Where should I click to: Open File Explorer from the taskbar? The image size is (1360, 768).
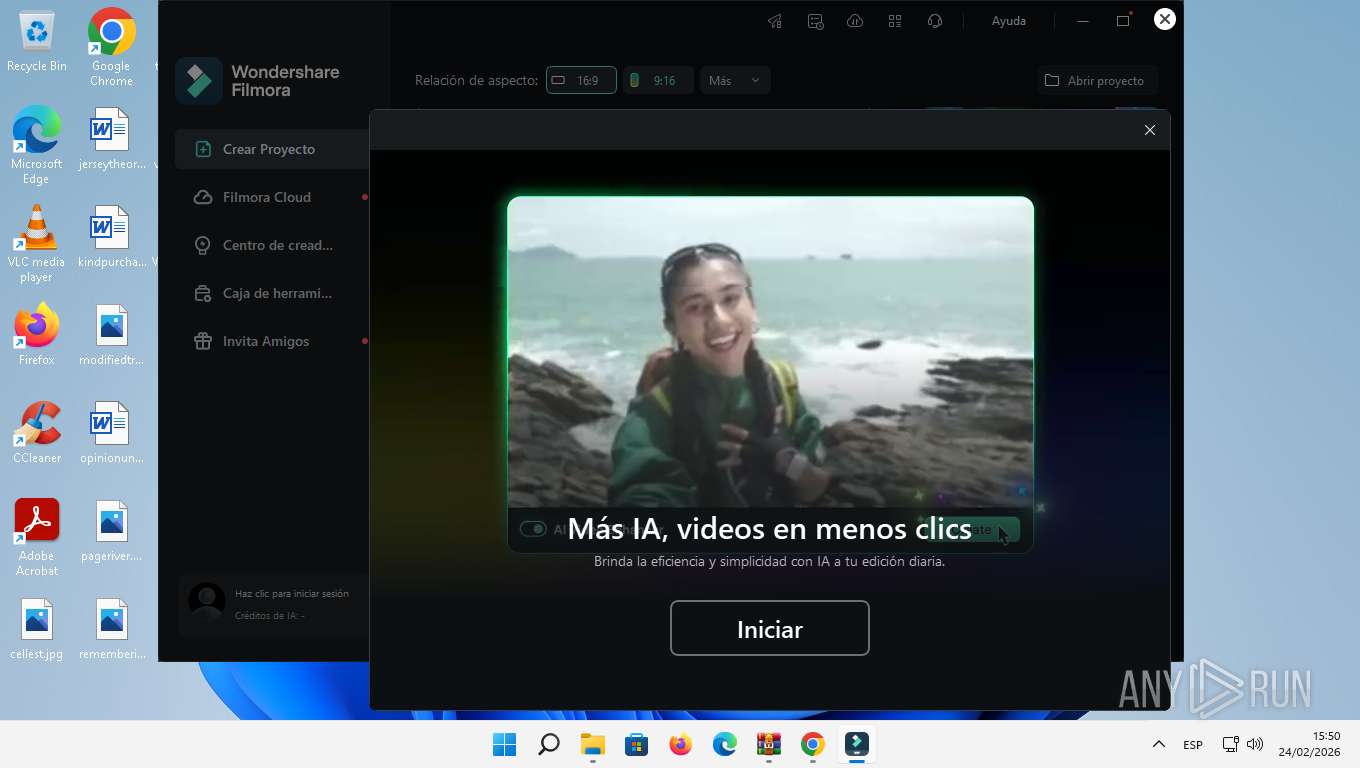(x=593, y=744)
